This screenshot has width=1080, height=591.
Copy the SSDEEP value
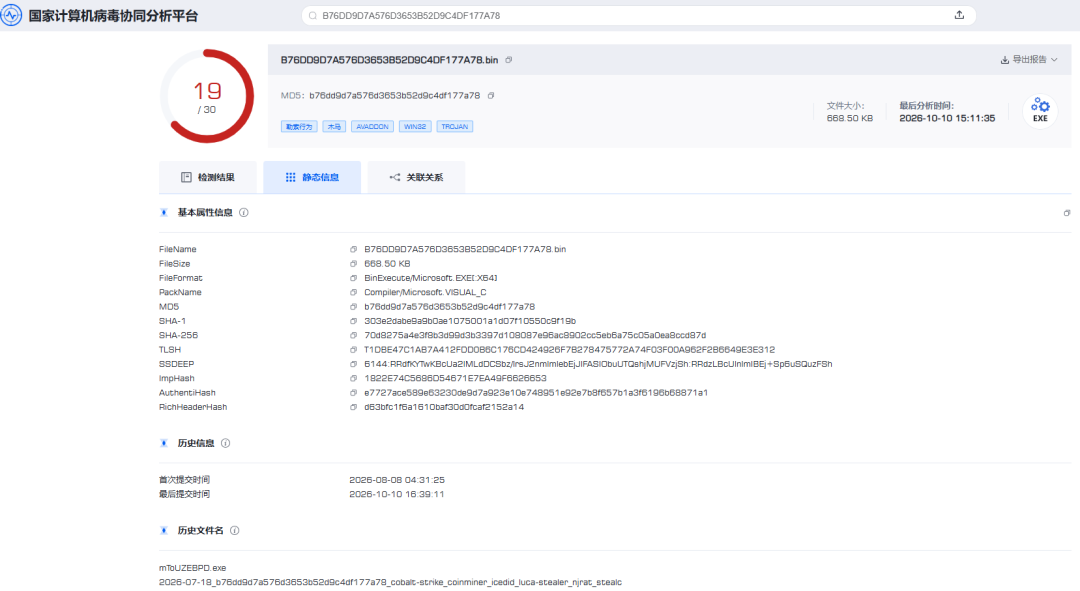click(x=353, y=364)
